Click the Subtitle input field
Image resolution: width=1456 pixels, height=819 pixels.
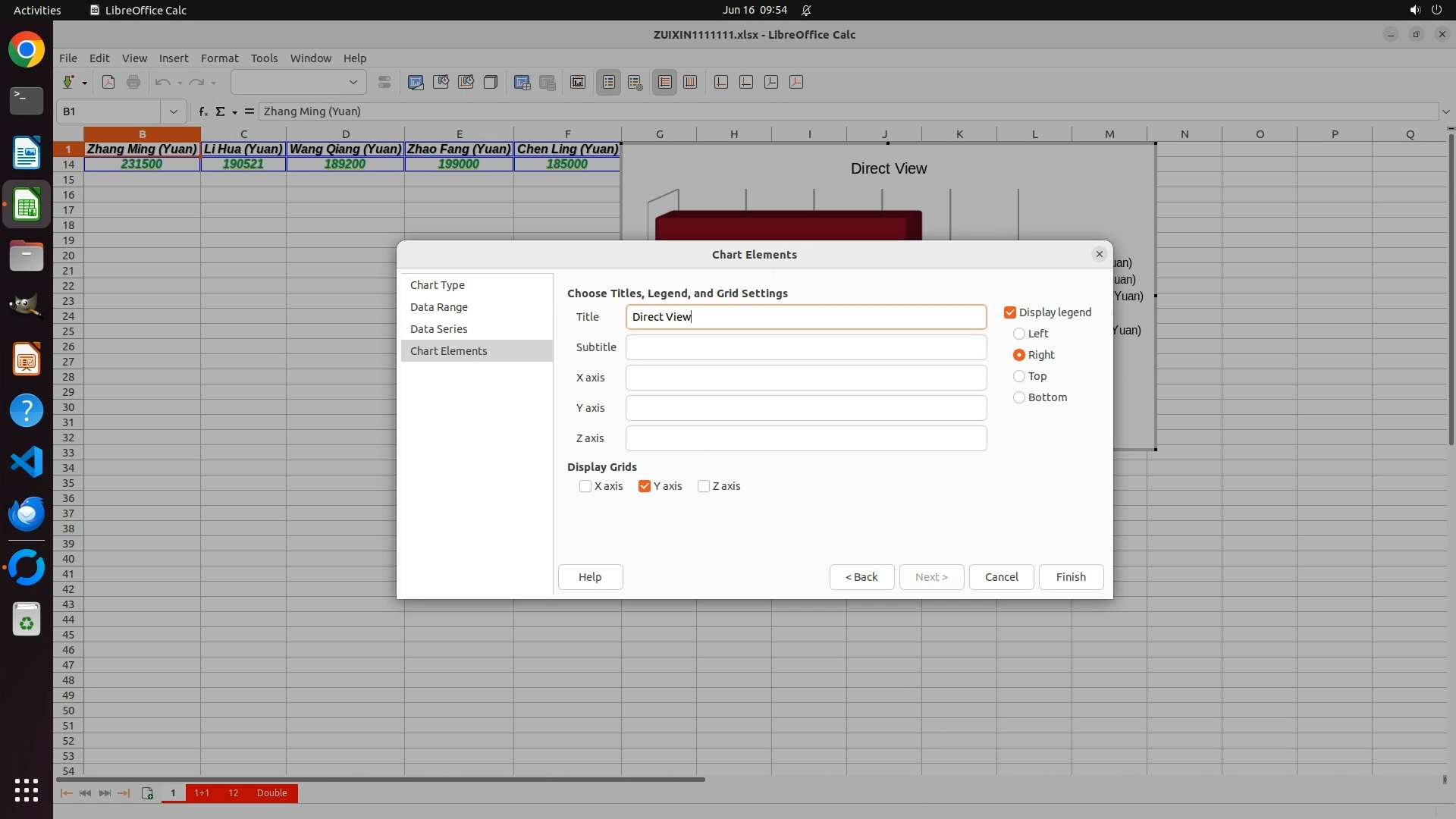click(x=805, y=347)
